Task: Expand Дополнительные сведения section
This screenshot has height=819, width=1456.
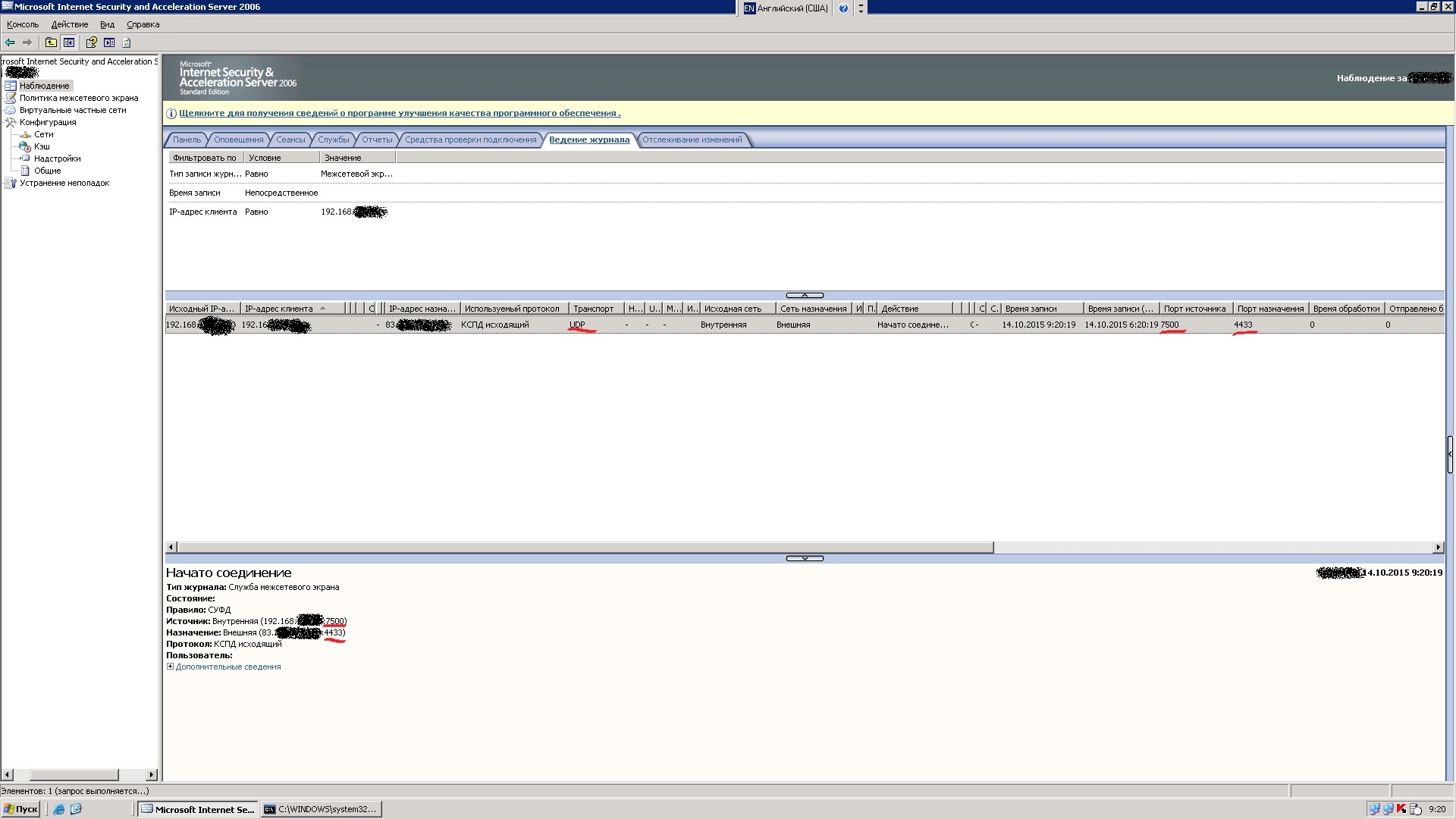Action: click(x=170, y=667)
